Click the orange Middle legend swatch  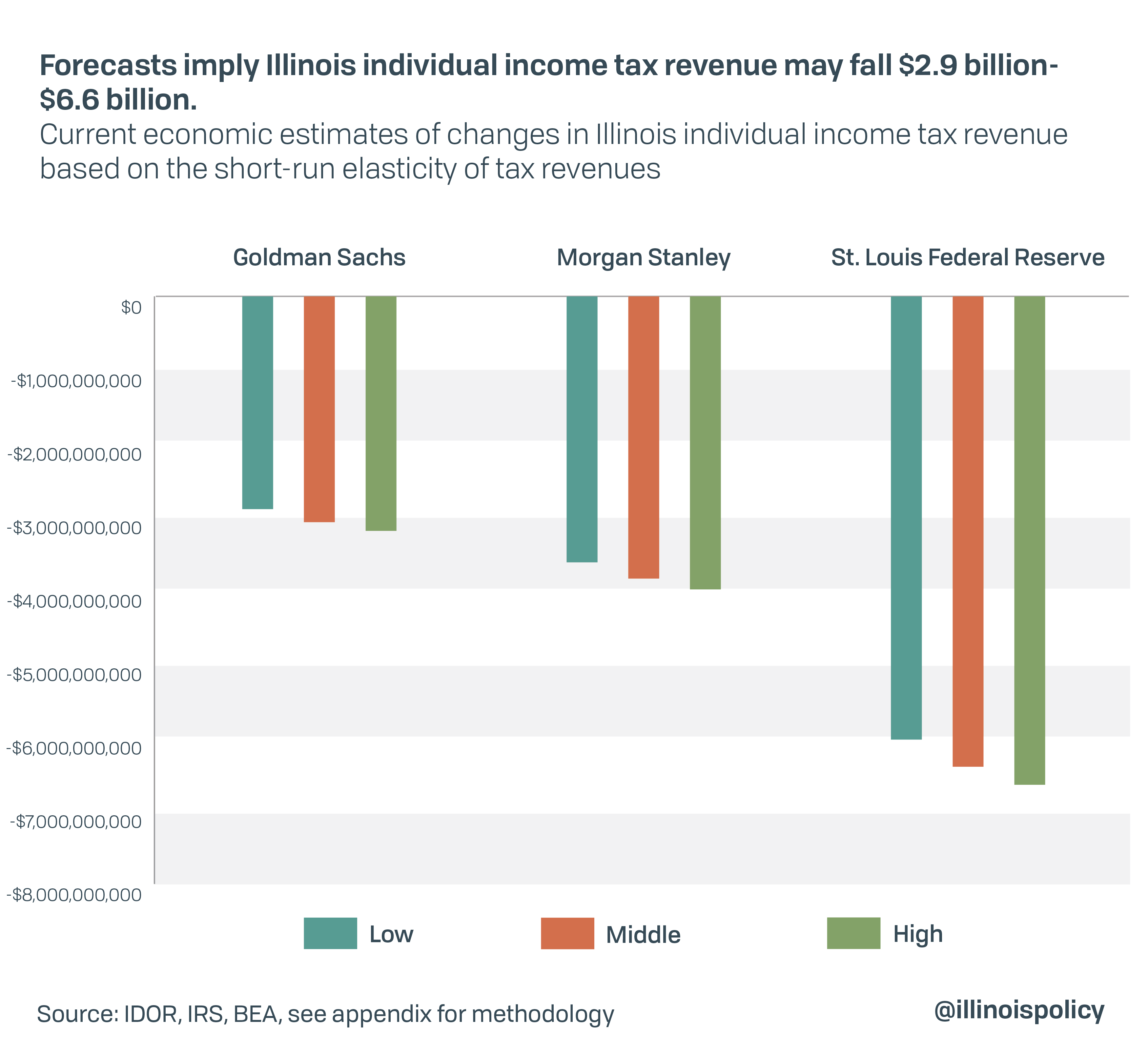tap(567, 933)
